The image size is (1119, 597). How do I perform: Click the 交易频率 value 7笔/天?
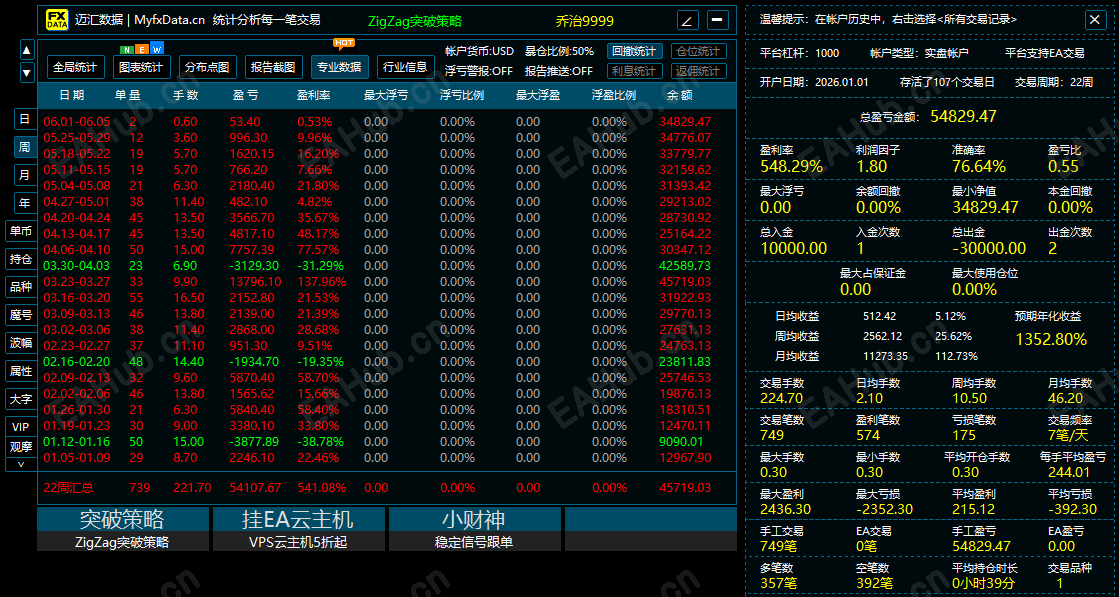tap(1068, 435)
